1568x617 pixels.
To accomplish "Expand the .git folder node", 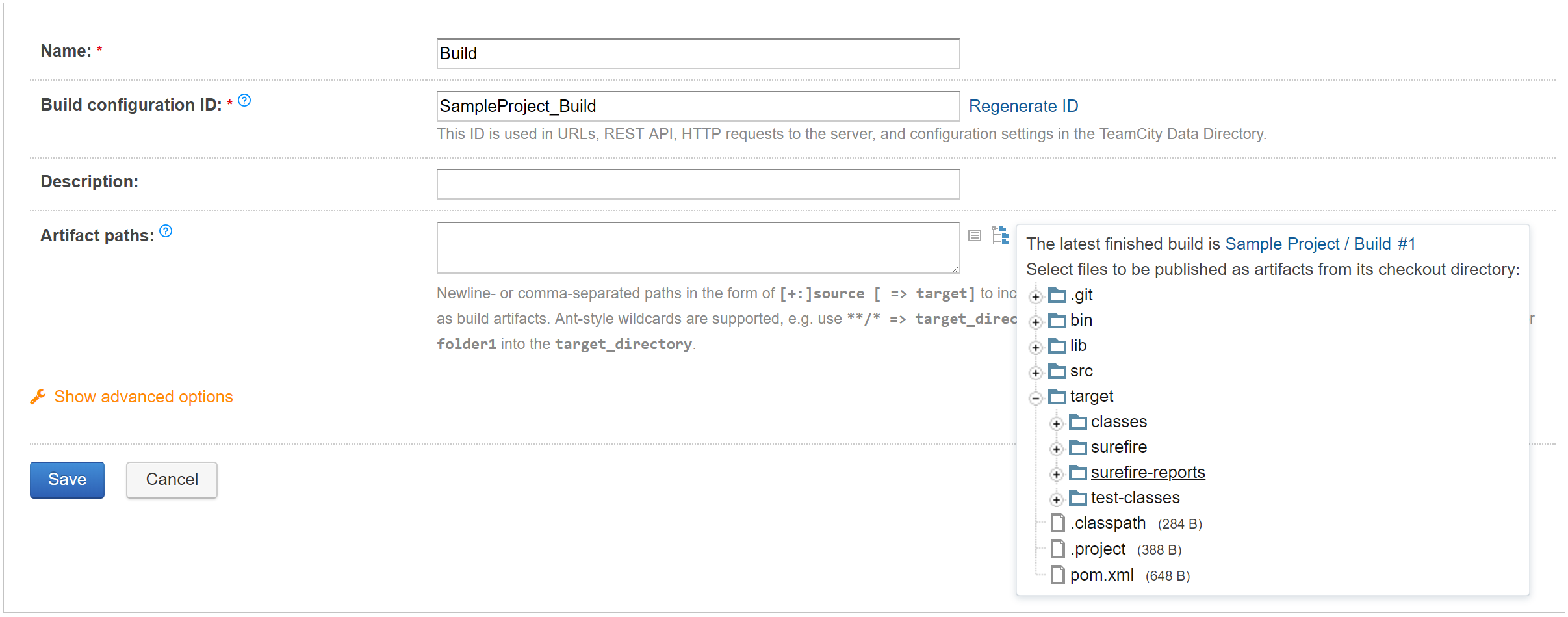I will coord(1036,297).
